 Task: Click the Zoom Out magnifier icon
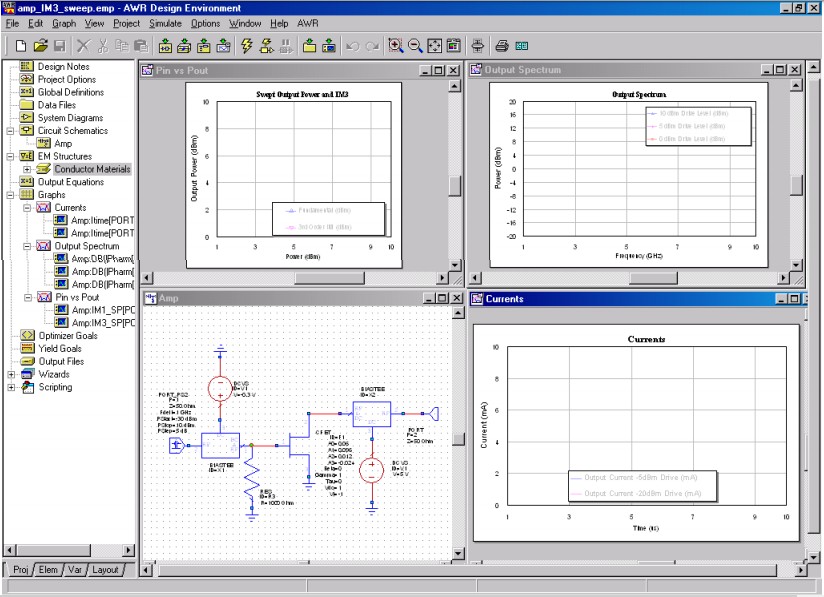(x=414, y=46)
